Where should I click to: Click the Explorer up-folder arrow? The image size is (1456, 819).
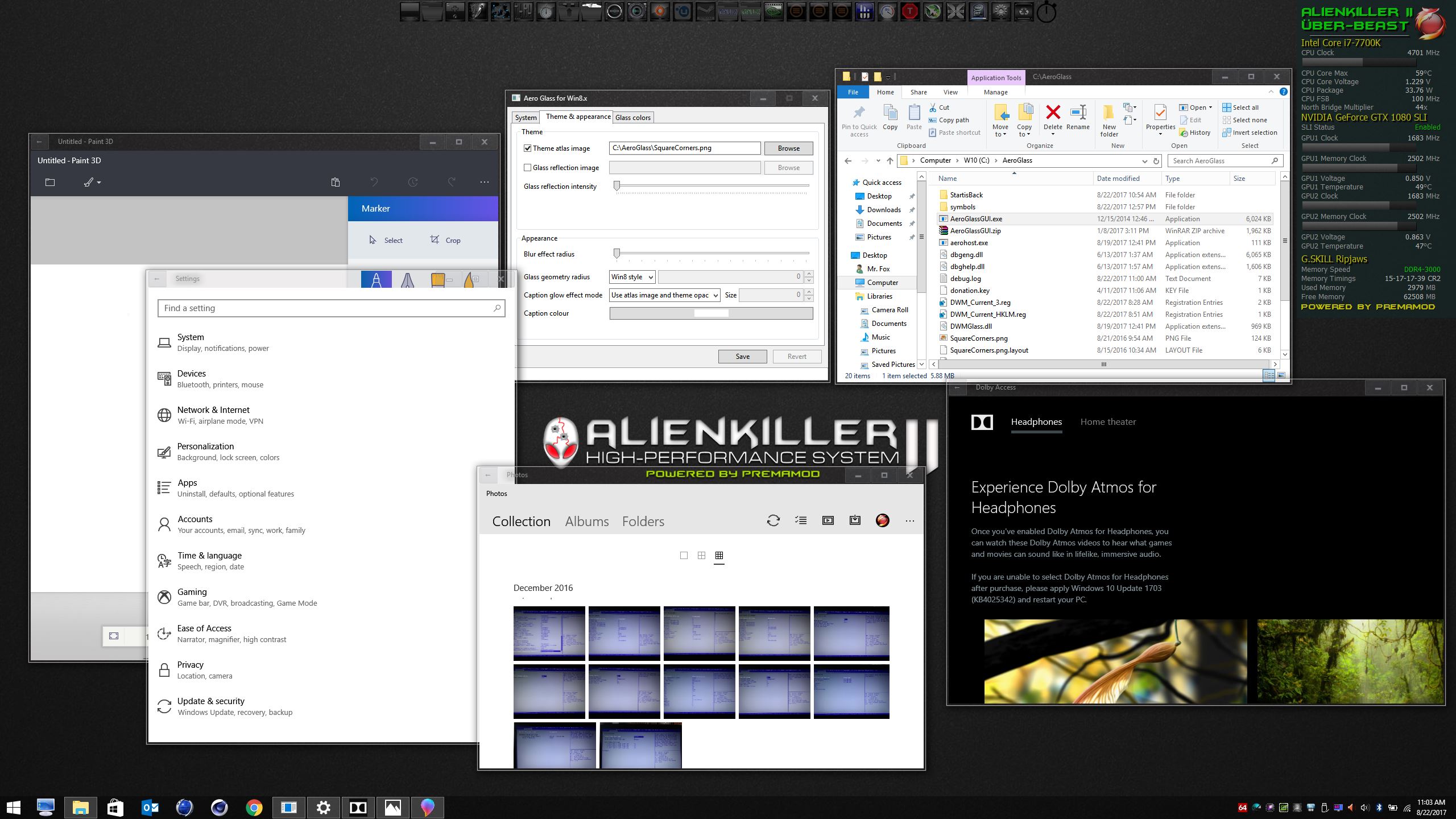click(890, 161)
